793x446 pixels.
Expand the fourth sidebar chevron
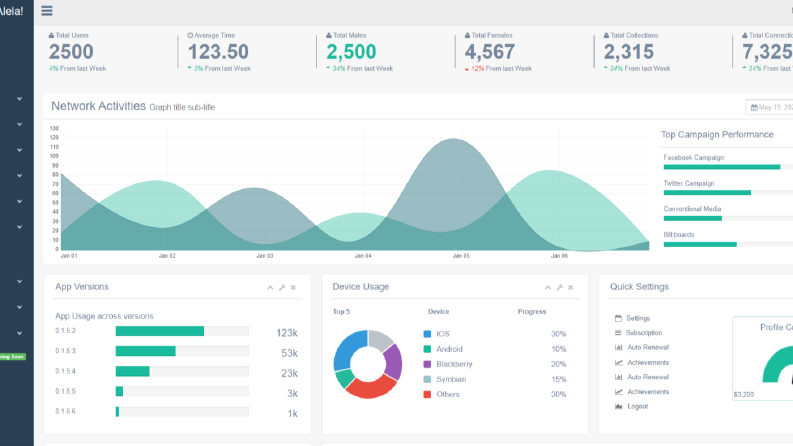pos(20,175)
